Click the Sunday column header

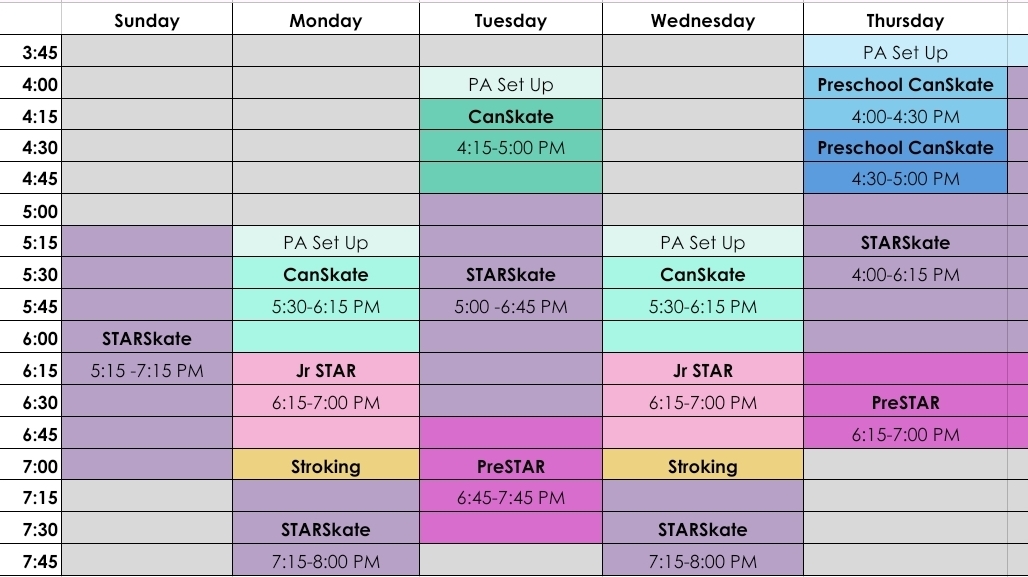click(146, 20)
